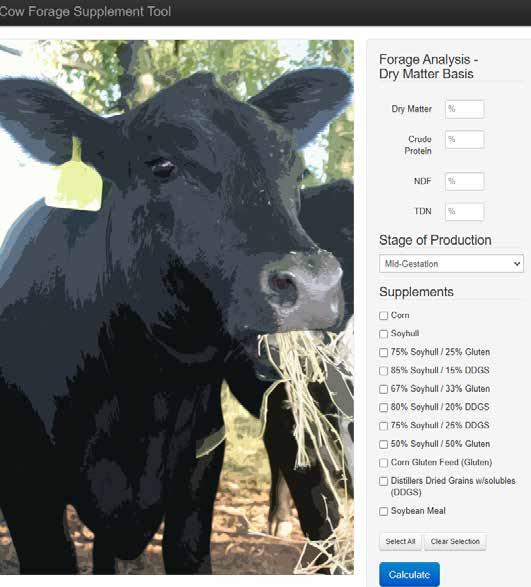Image resolution: width=531 pixels, height=587 pixels.
Task: Select the TDN percent input field
Action: (x=465, y=212)
